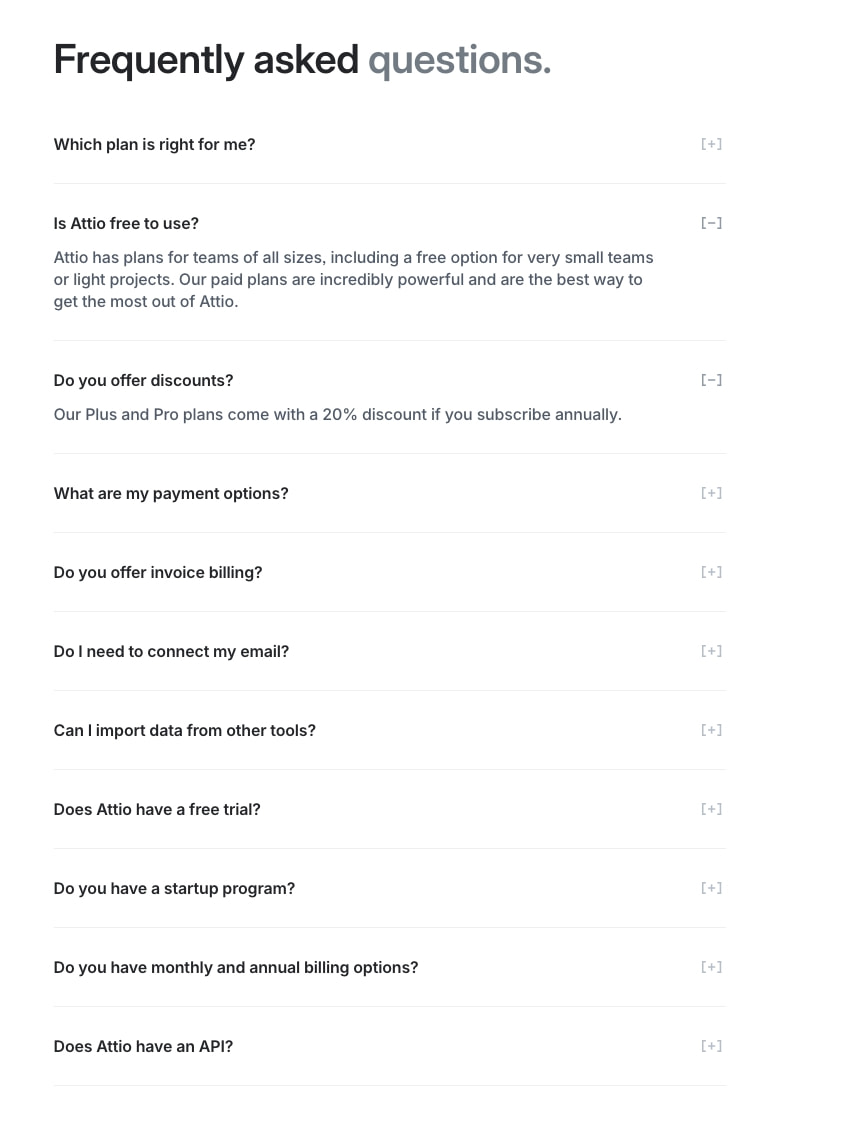Click the plus icon beside "Does Attio have a free trial?"

(711, 809)
